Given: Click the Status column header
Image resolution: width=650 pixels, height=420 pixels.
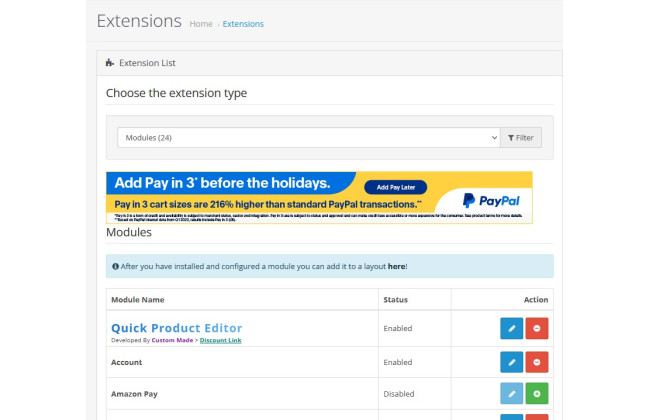Looking at the screenshot, I should (x=395, y=300).
